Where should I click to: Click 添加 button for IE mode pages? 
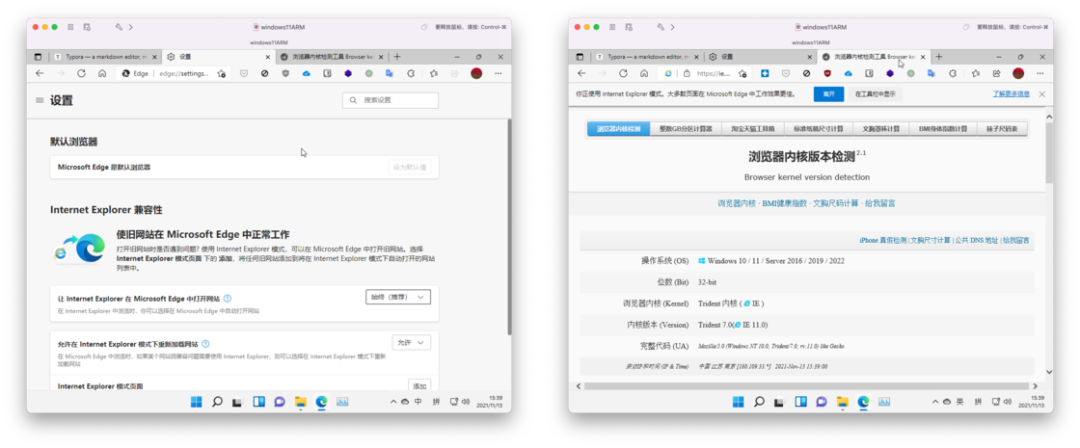(419, 386)
